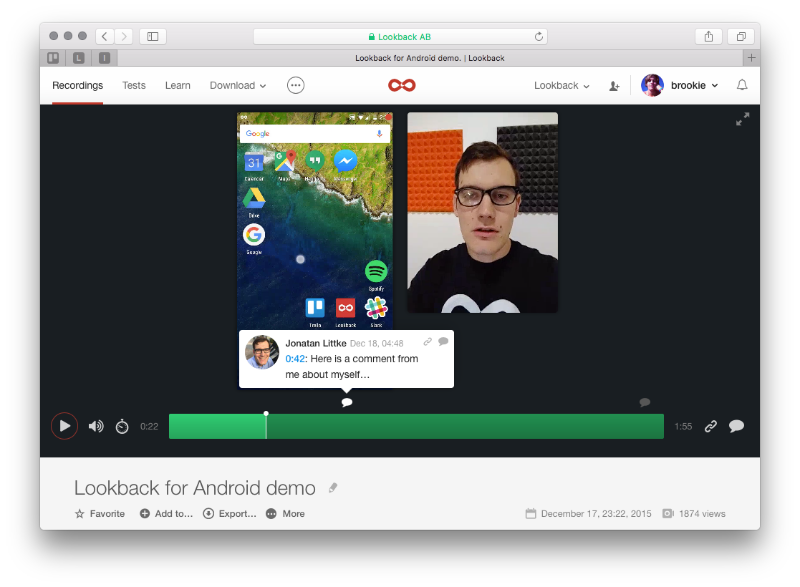800x587 pixels.
Task: Click the invite people icon
Action: tap(614, 86)
